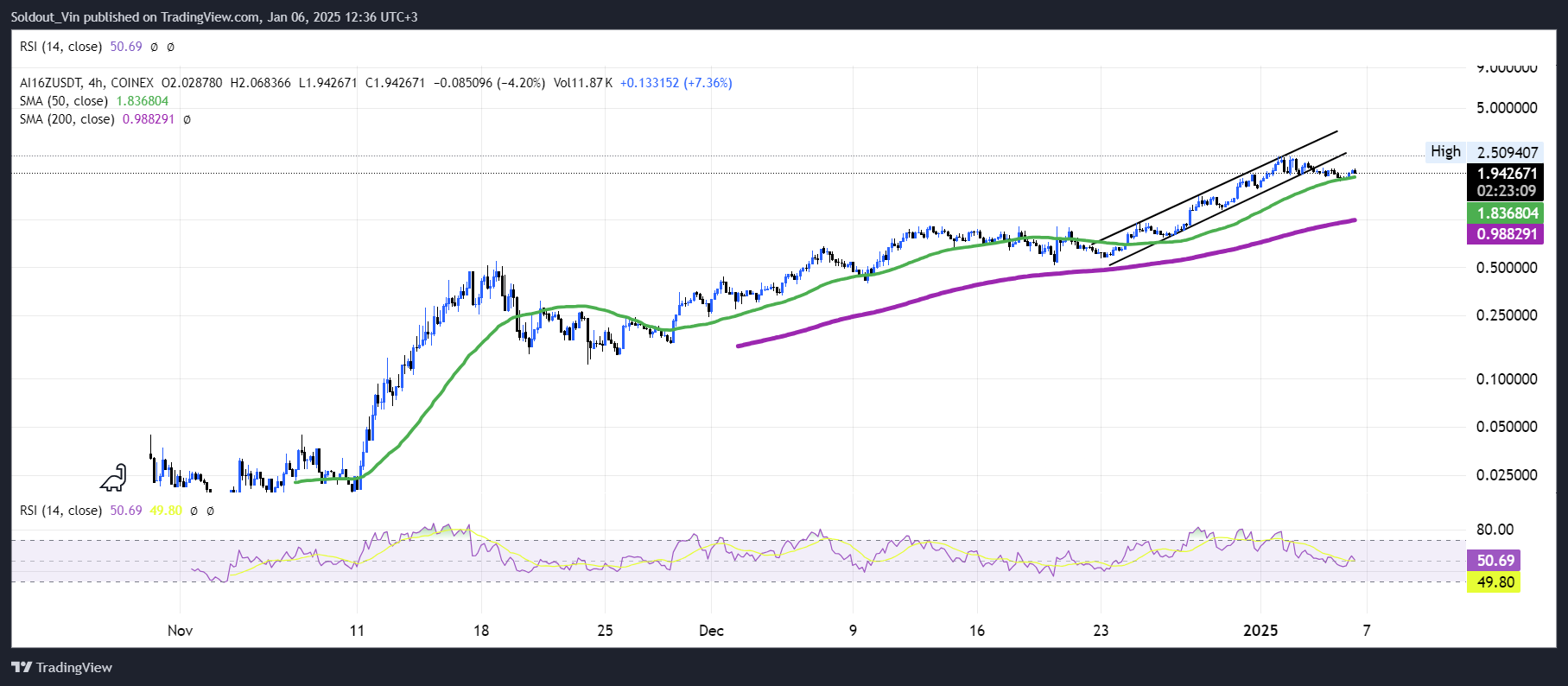This screenshot has width=1568, height=686.
Task: Click the 0.988291 value in SMA 200 legend
Action: (x=149, y=119)
